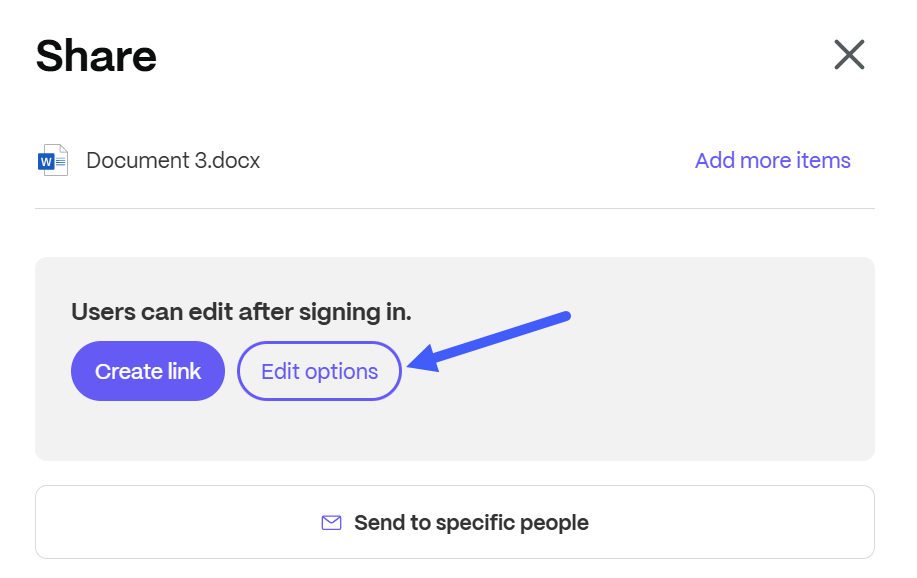The width and height of the screenshot is (917, 578).
Task: Click the envelope icon beside Send
Action: (331, 523)
